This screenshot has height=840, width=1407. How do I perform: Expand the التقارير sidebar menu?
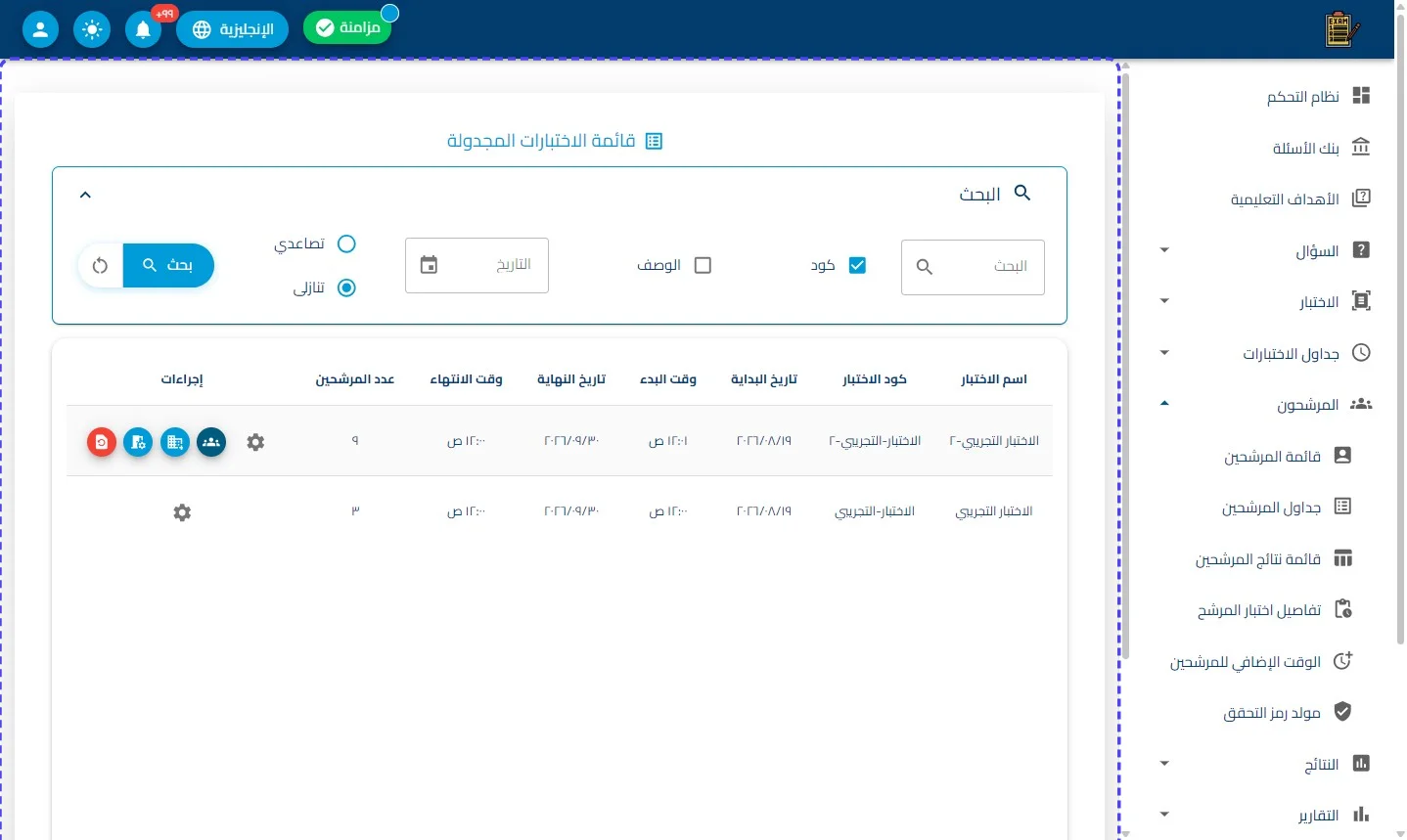1164,815
